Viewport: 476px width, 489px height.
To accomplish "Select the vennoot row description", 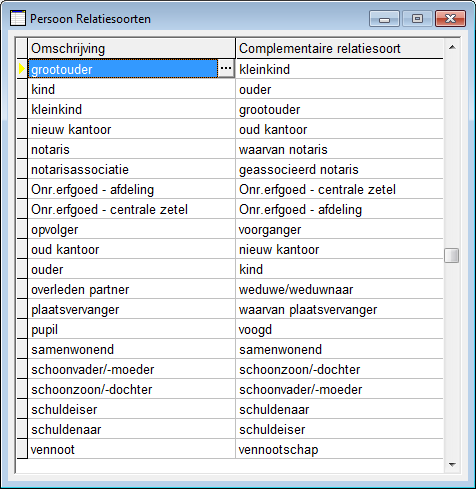I will click(x=132, y=449).
